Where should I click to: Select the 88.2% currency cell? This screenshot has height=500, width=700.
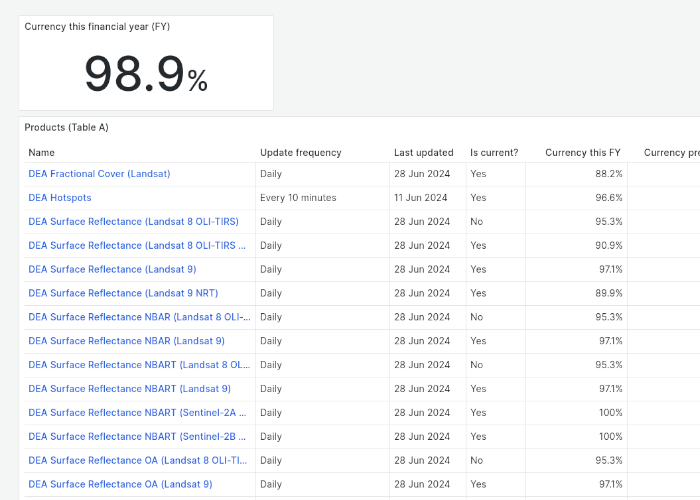[x=608, y=174]
